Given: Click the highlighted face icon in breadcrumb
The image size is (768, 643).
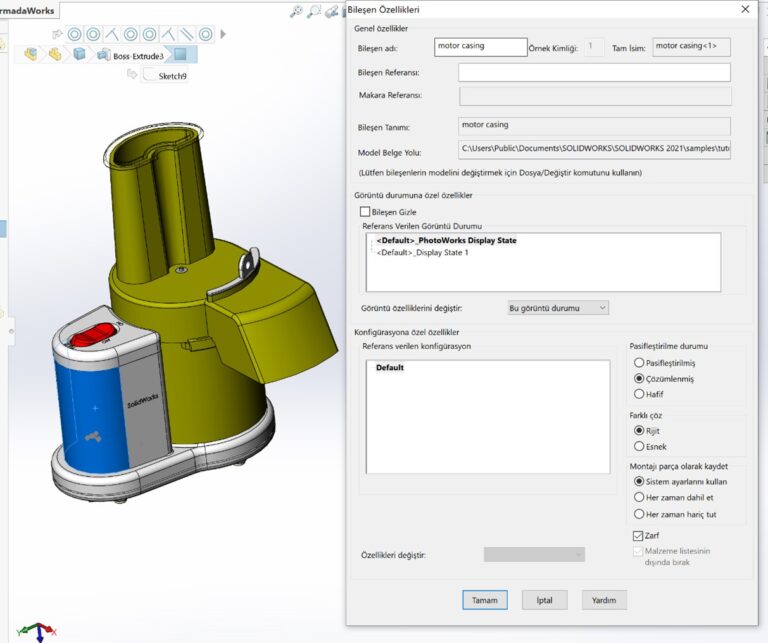Looking at the screenshot, I should [180, 54].
